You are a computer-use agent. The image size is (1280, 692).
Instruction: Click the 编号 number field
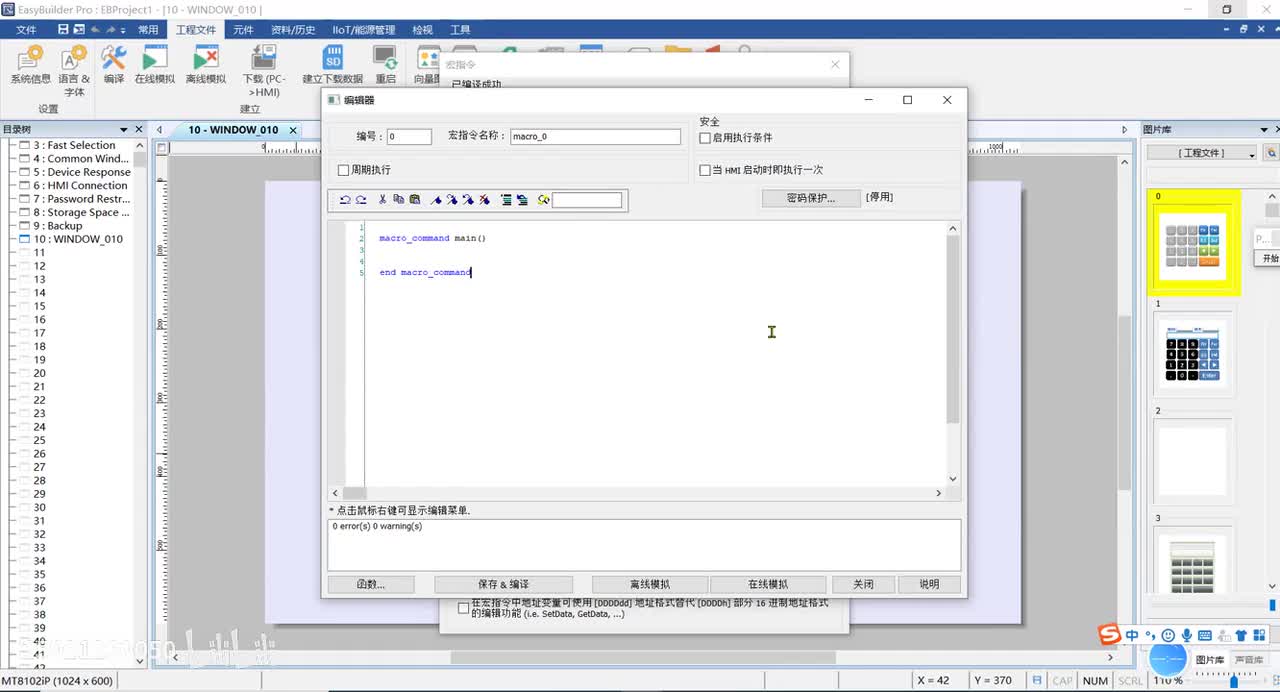[x=409, y=137]
